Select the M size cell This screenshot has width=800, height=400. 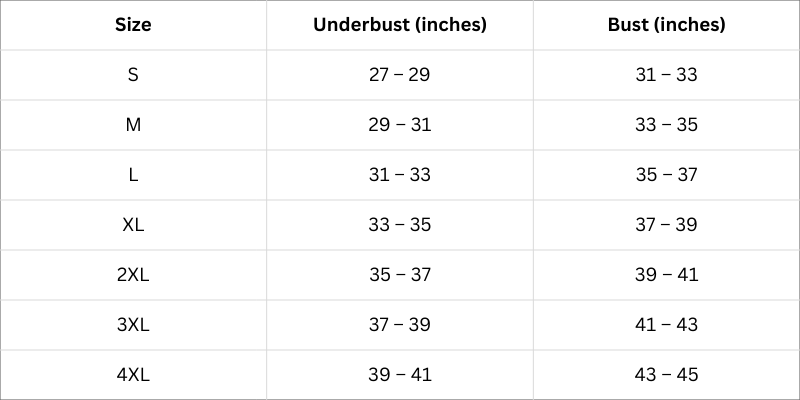133,125
